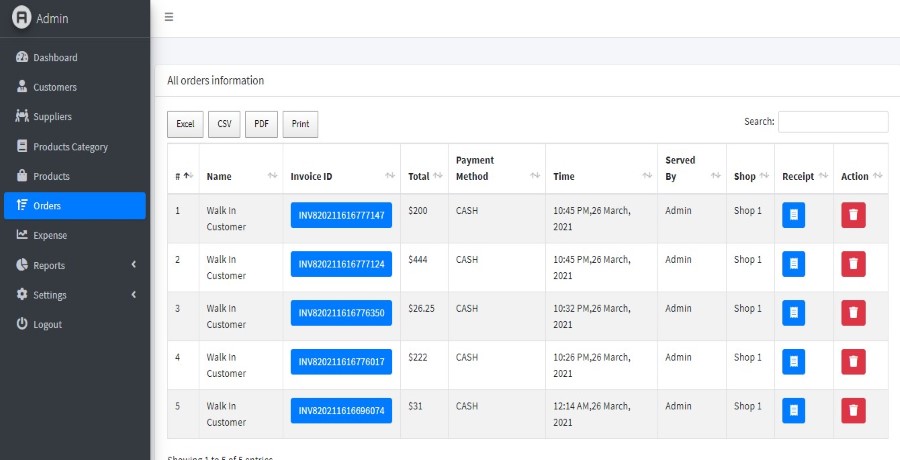The image size is (900, 460).
Task: Print the orders table
Action: coord(300,124)
